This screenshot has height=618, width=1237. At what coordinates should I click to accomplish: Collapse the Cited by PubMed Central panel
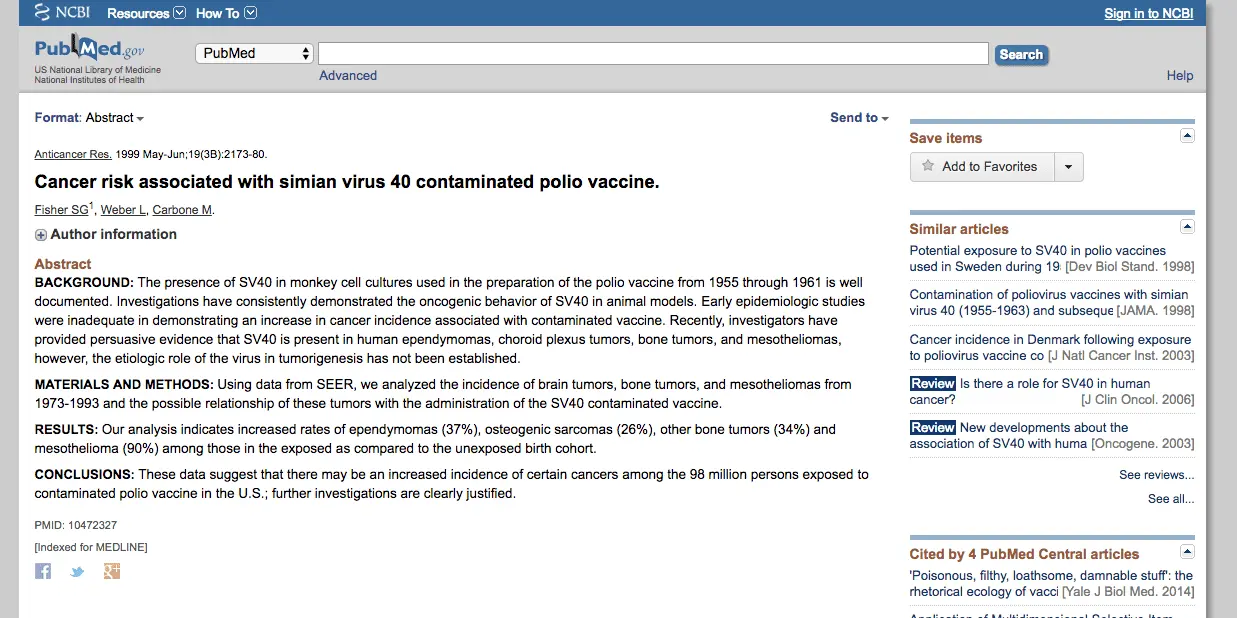(1187, 552)
